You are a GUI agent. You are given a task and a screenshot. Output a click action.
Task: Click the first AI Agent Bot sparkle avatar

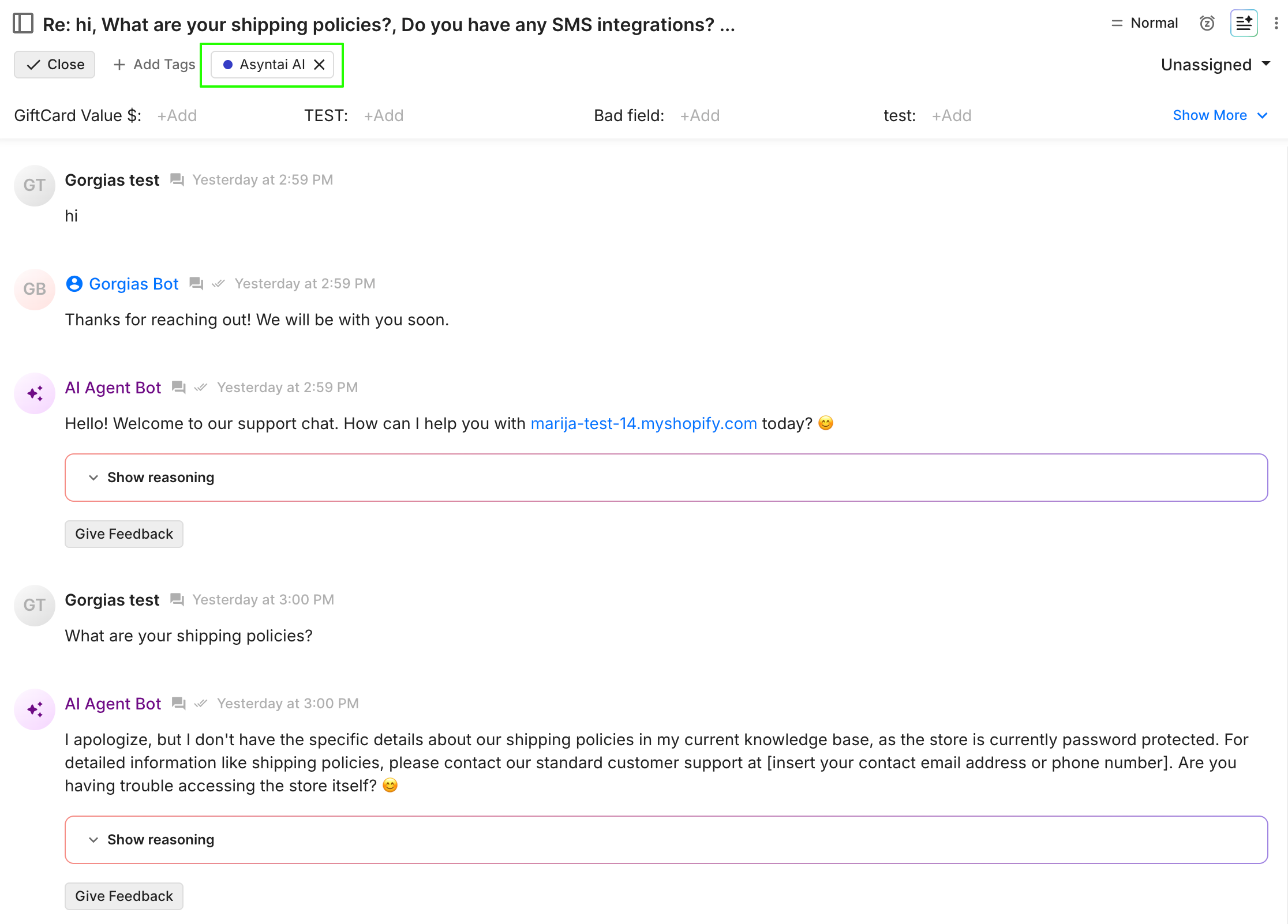coord(35,393)
